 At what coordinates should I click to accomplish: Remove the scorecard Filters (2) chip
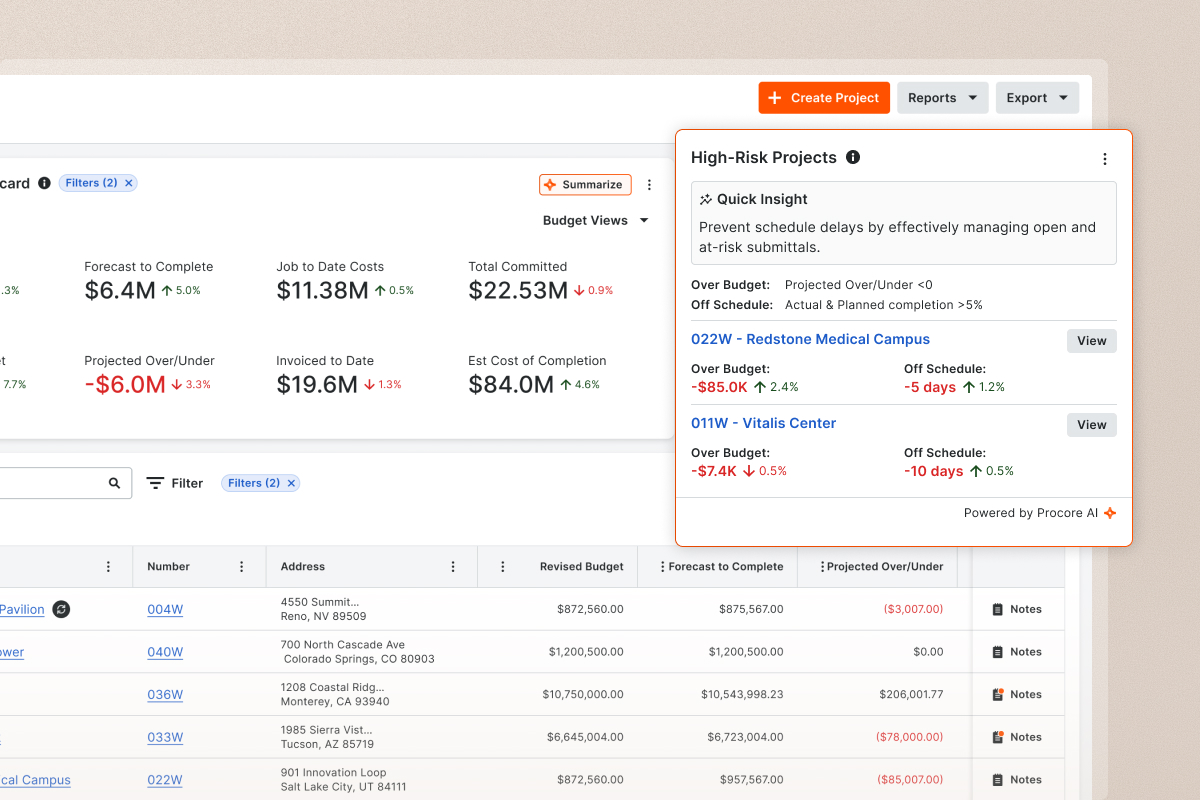coord(129,183)
